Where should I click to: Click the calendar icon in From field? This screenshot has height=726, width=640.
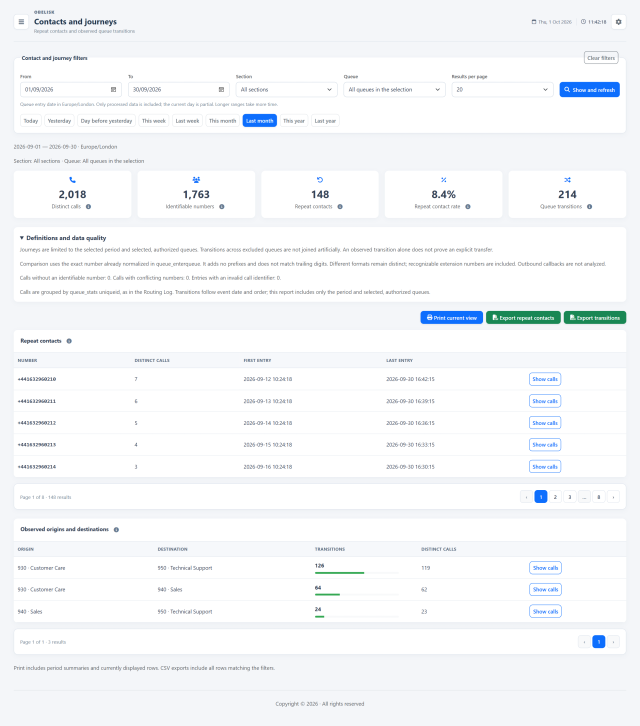point(113,89)
